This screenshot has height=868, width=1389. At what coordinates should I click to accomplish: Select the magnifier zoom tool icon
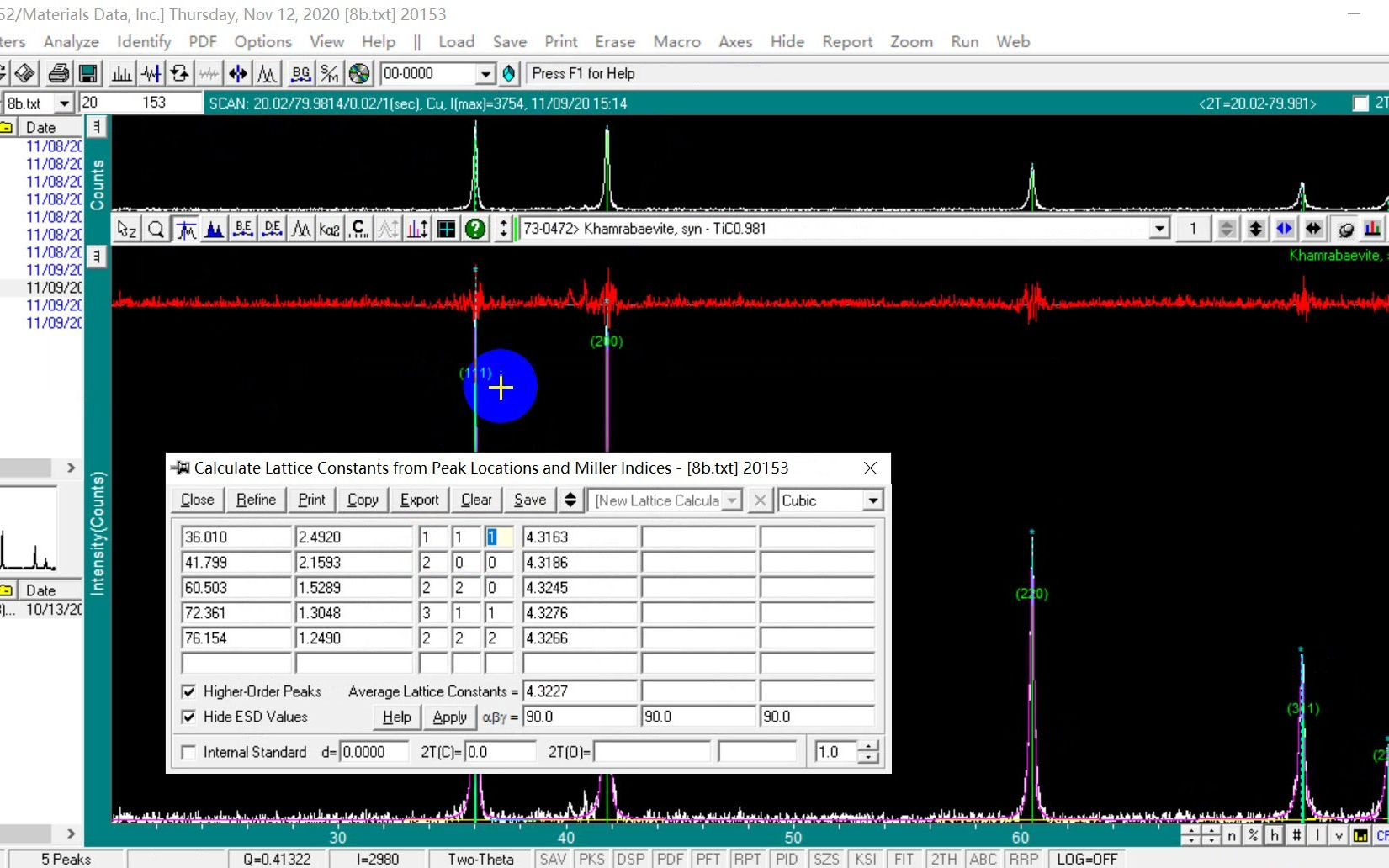156,229
